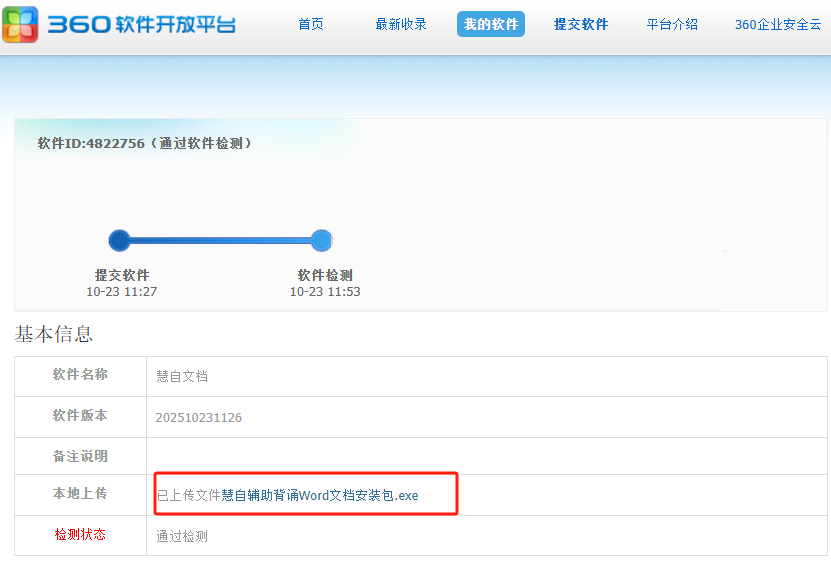Click the red 检测状态 label

[x=80, y=535]
